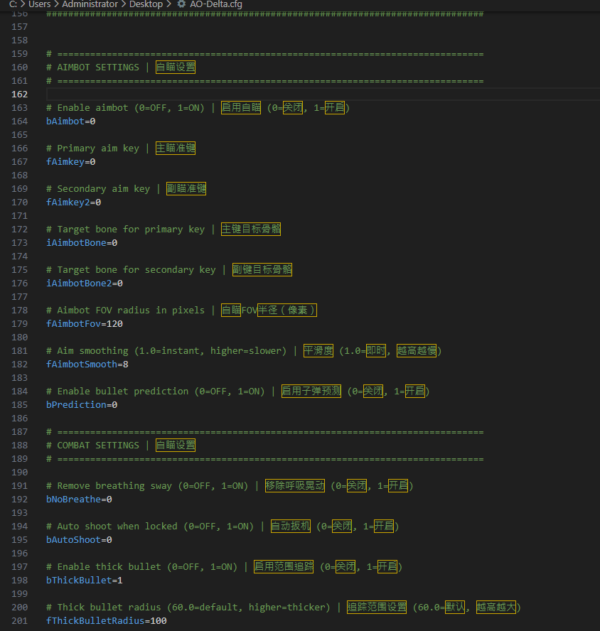Click the bThickBullet=1 setting line

point(84,580)
